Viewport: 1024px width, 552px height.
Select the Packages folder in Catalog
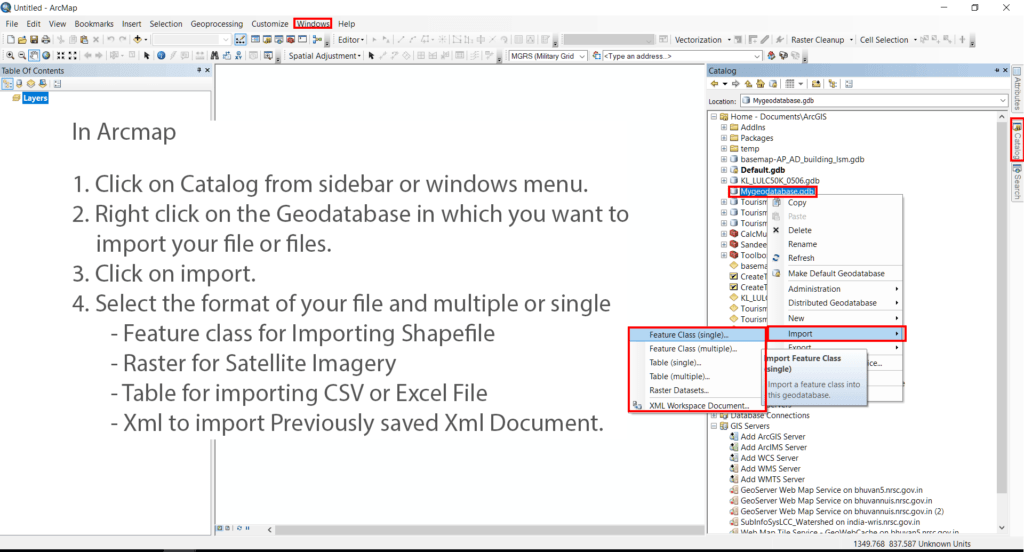[756, 138]
